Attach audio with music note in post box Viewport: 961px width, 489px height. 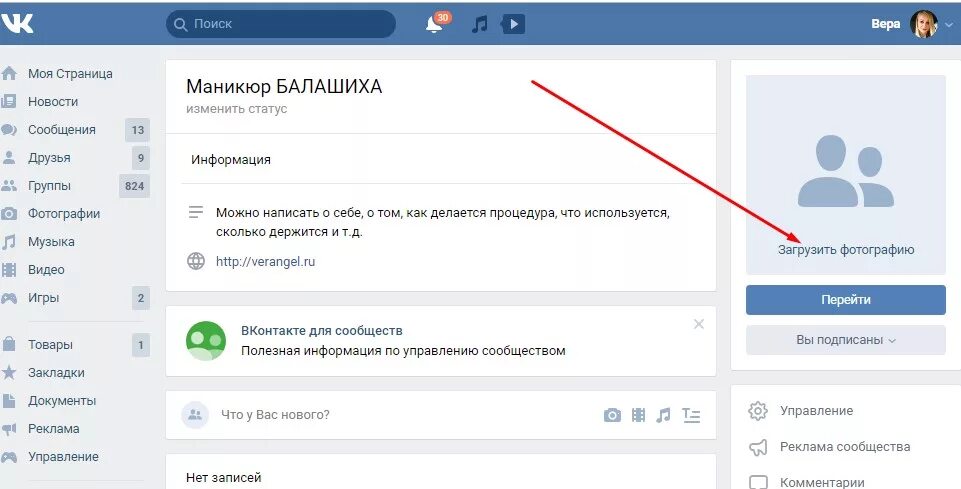click(x=663, y=415)
